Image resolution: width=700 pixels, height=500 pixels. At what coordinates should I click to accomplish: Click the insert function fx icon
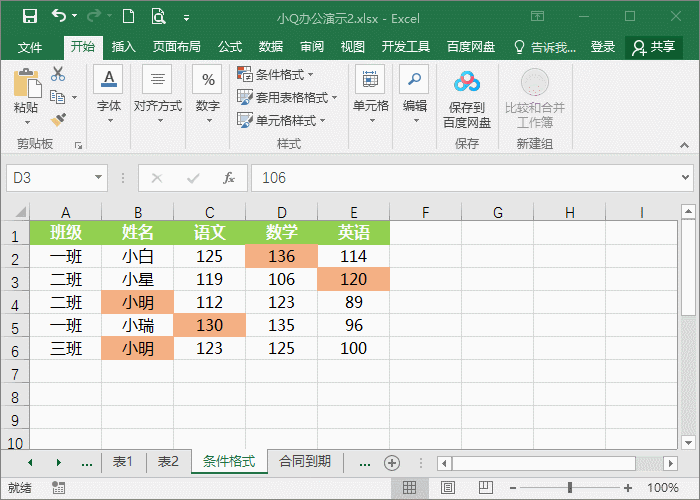(x=228, y=178)
